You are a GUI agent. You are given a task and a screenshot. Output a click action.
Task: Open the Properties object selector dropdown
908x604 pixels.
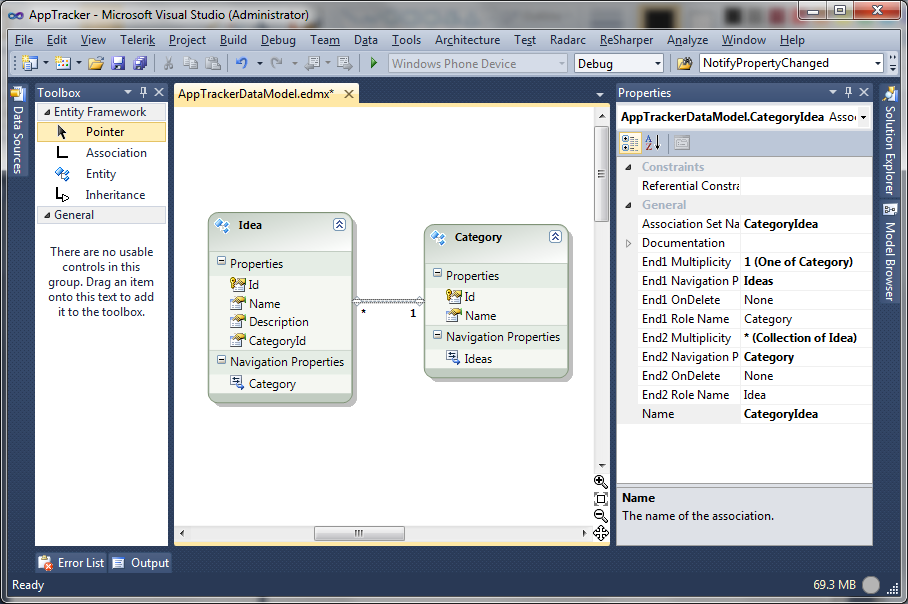(863, 117)
